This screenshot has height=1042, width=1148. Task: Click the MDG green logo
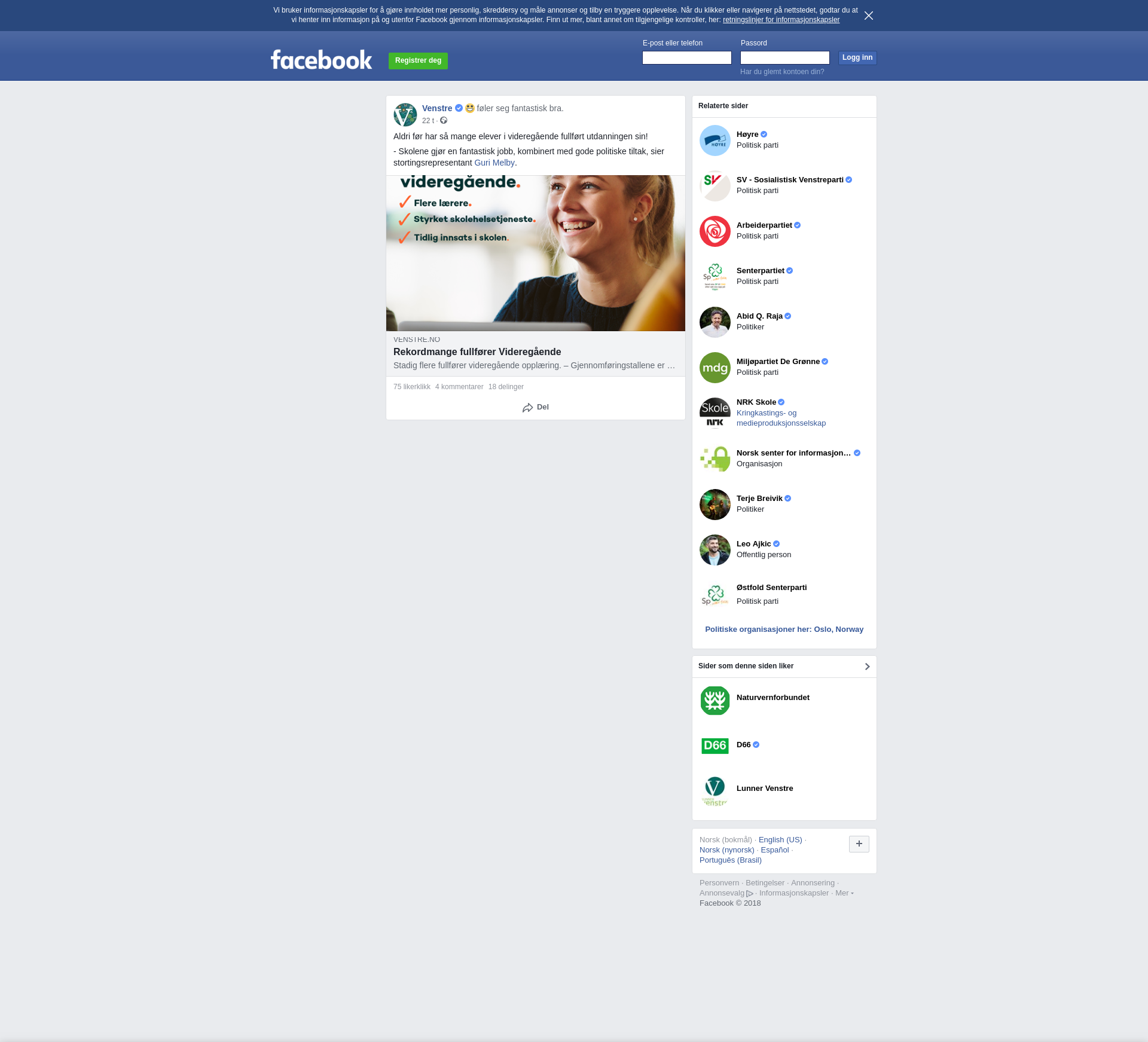pyautogui.click(x=715, y=368)
